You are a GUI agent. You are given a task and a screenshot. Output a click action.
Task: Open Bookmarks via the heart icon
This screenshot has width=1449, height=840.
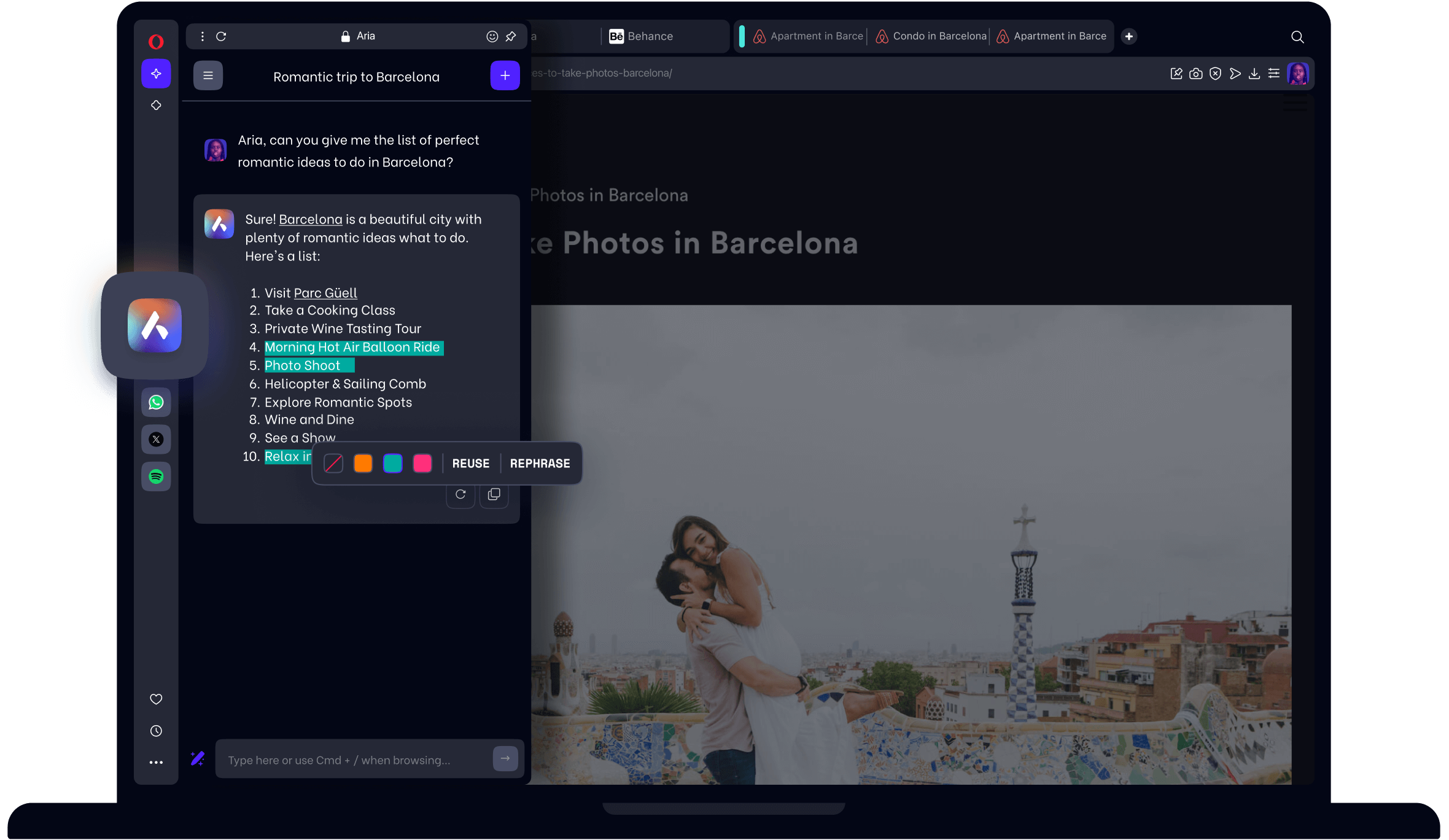pos(156,699)
